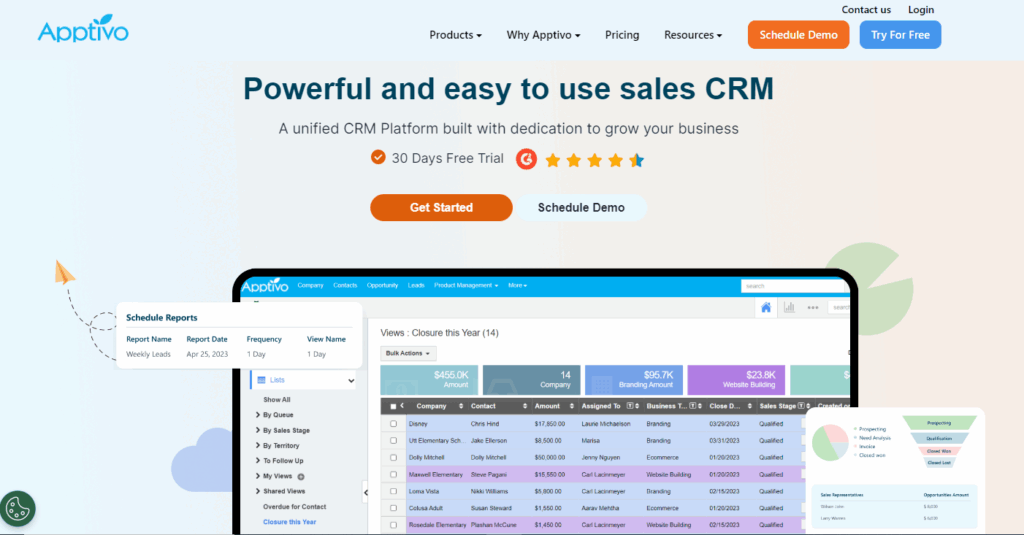The height and width of the screenshot is (535, 1024).
Task: Click the Get Started button
Action: [x=441, y=207]
